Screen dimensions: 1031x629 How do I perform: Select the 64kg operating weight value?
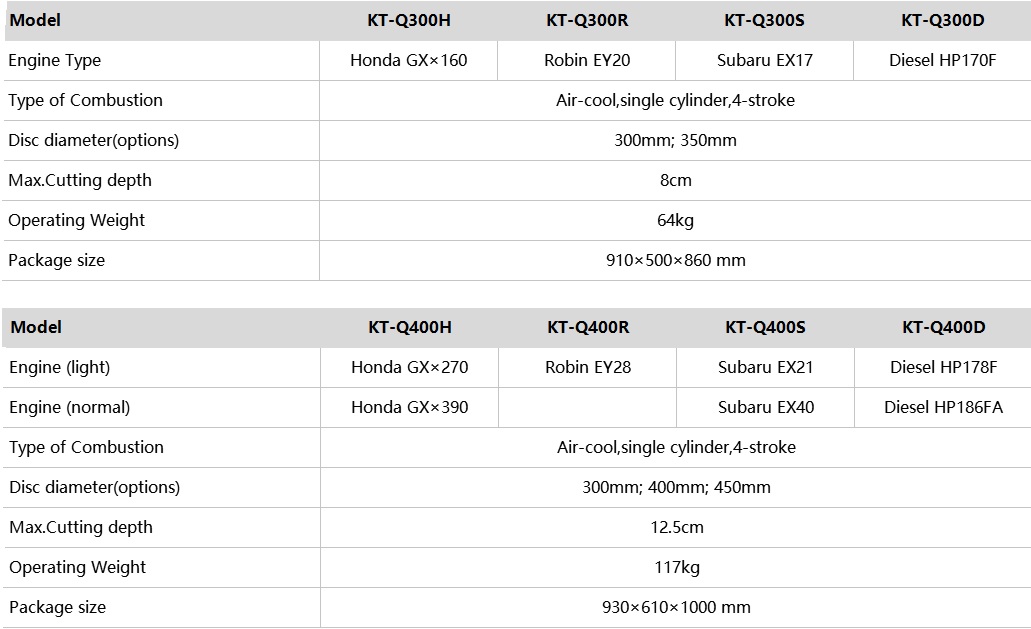click(x=675, y=220)
